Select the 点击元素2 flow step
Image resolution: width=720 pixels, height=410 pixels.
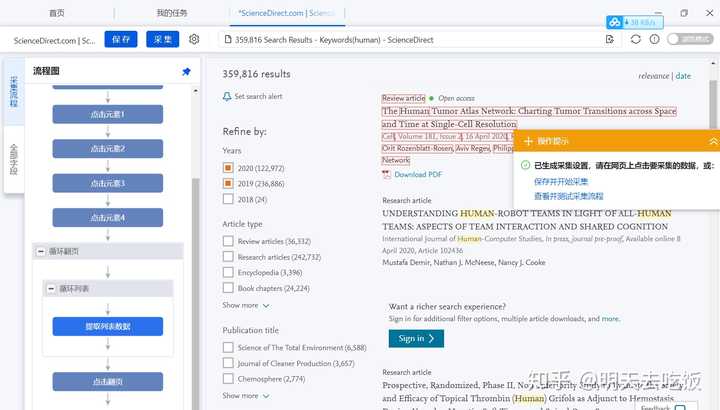(107, 149)
